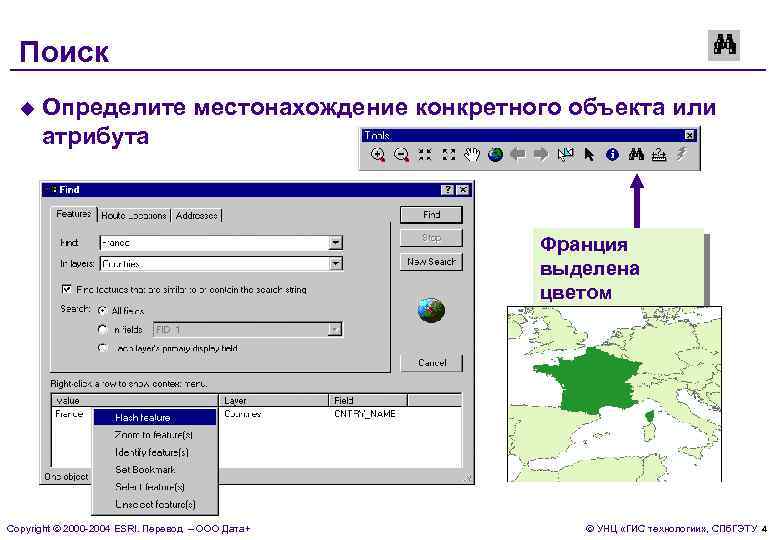Click the Countries layer cell in results

(243, 414)
